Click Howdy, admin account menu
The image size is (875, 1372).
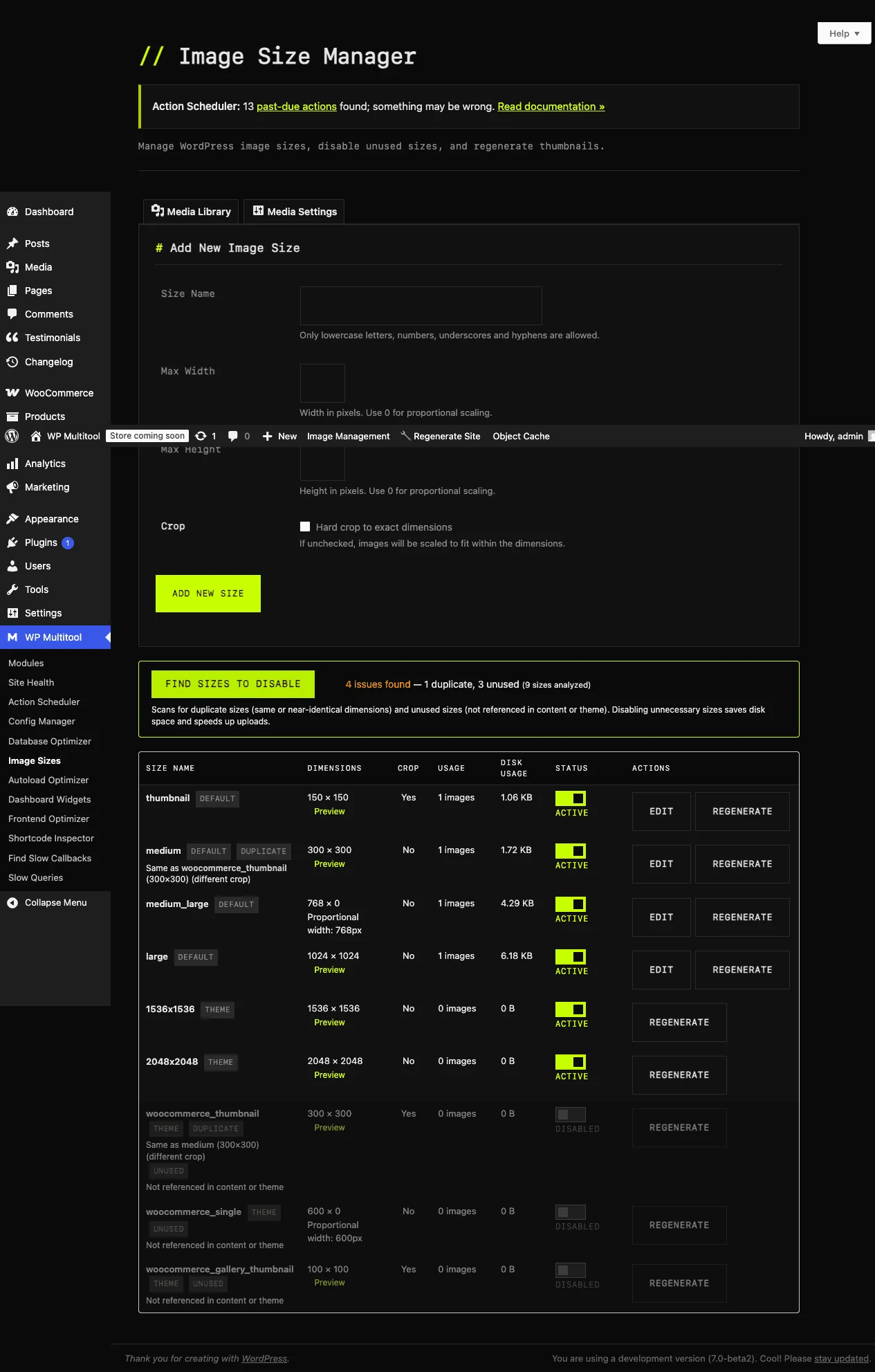(x=838, y=436)
